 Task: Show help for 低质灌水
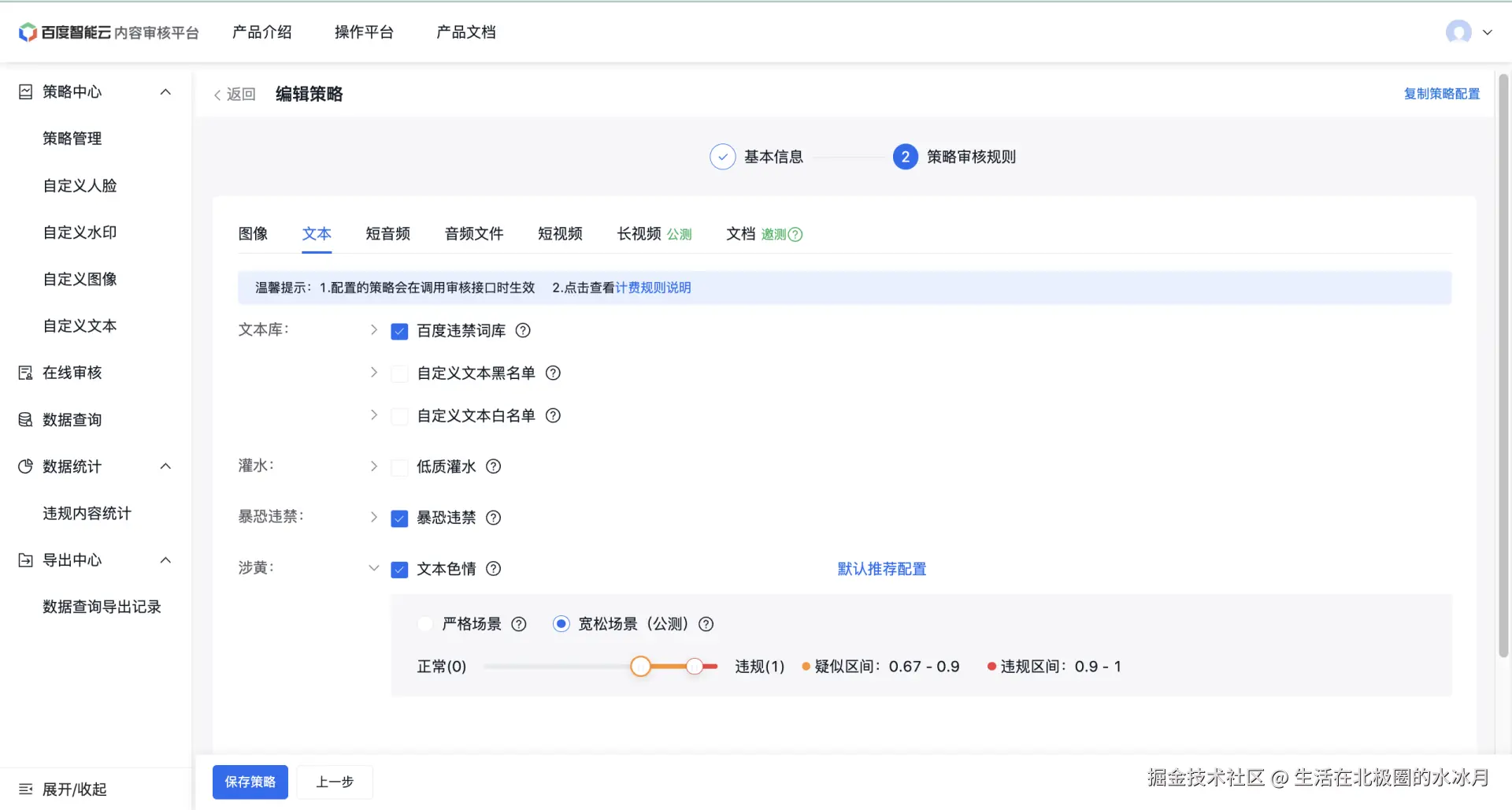(x=494, y=466)
